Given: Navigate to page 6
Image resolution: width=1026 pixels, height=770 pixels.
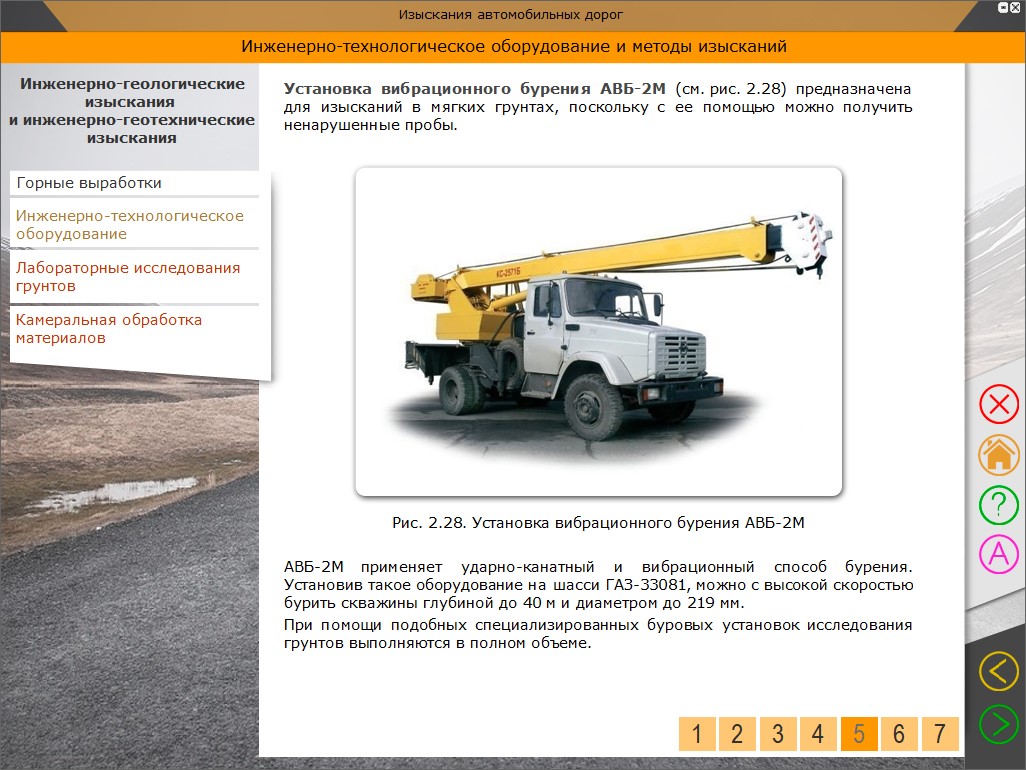Looking at the screenshot, I should pyautogui.click(x=899, y=734).
